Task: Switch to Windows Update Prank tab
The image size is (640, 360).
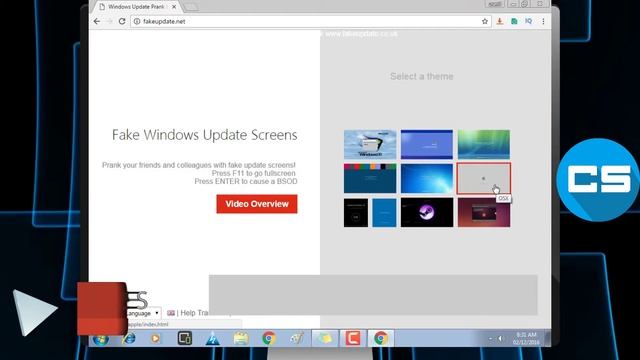Action: click(136, 7)
